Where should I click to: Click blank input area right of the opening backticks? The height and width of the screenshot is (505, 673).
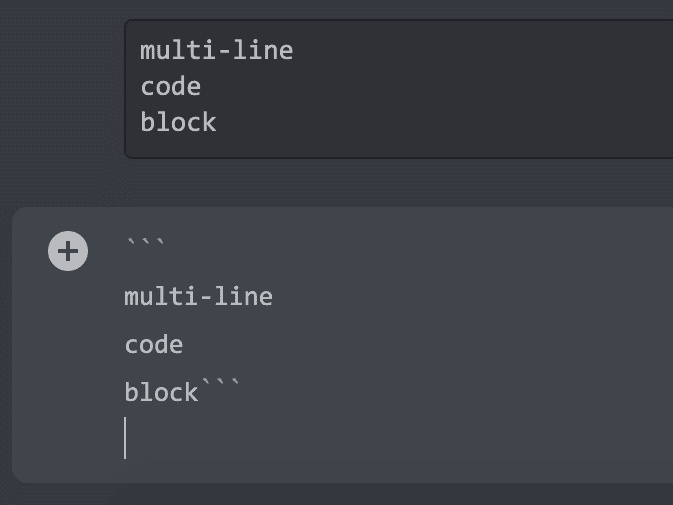coord(400,244)
